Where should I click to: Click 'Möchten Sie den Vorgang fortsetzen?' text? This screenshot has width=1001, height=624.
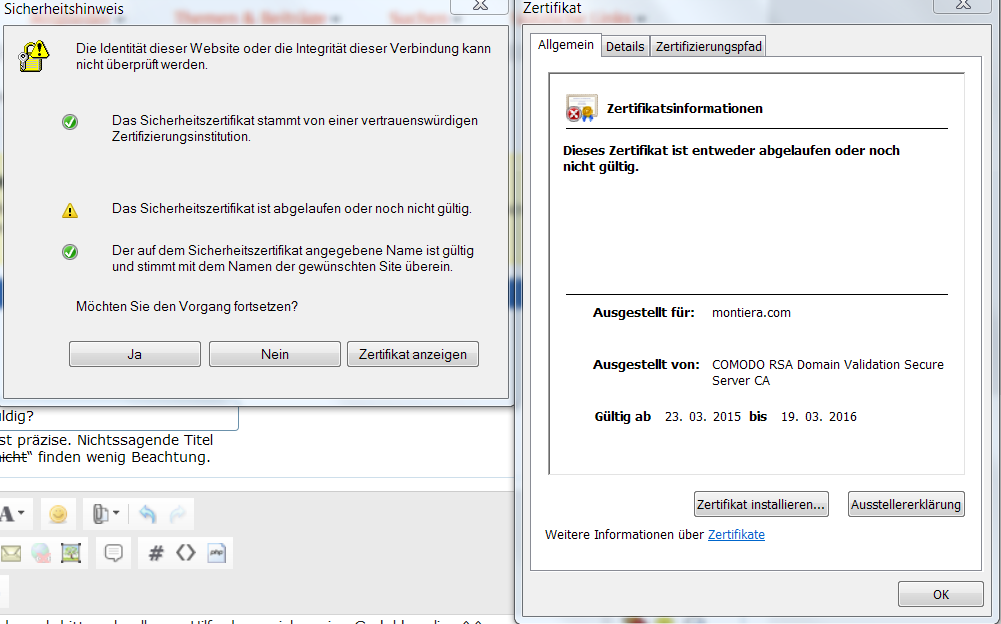pos(187,307)
